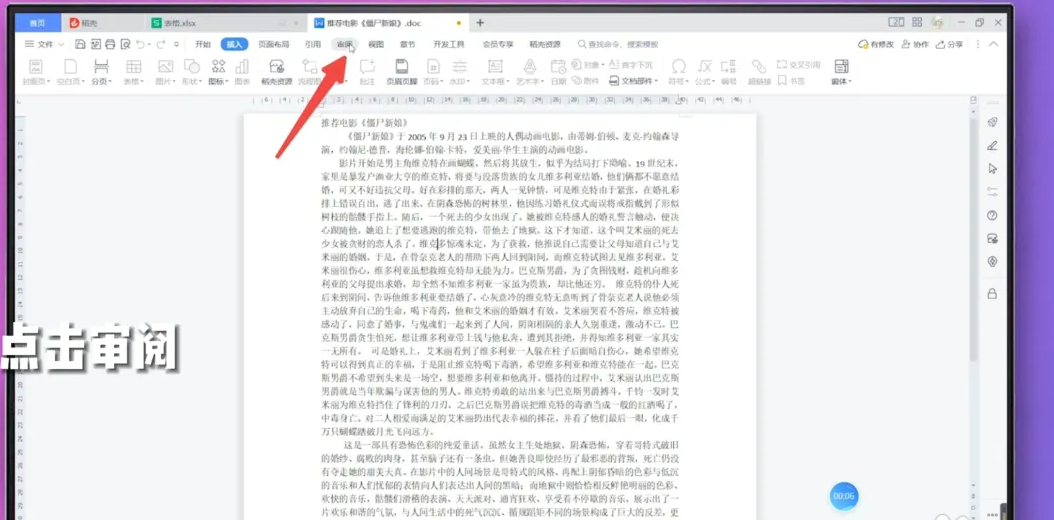Click the Chart (图表) icon
1054x520 pixels.
point(242,67)
